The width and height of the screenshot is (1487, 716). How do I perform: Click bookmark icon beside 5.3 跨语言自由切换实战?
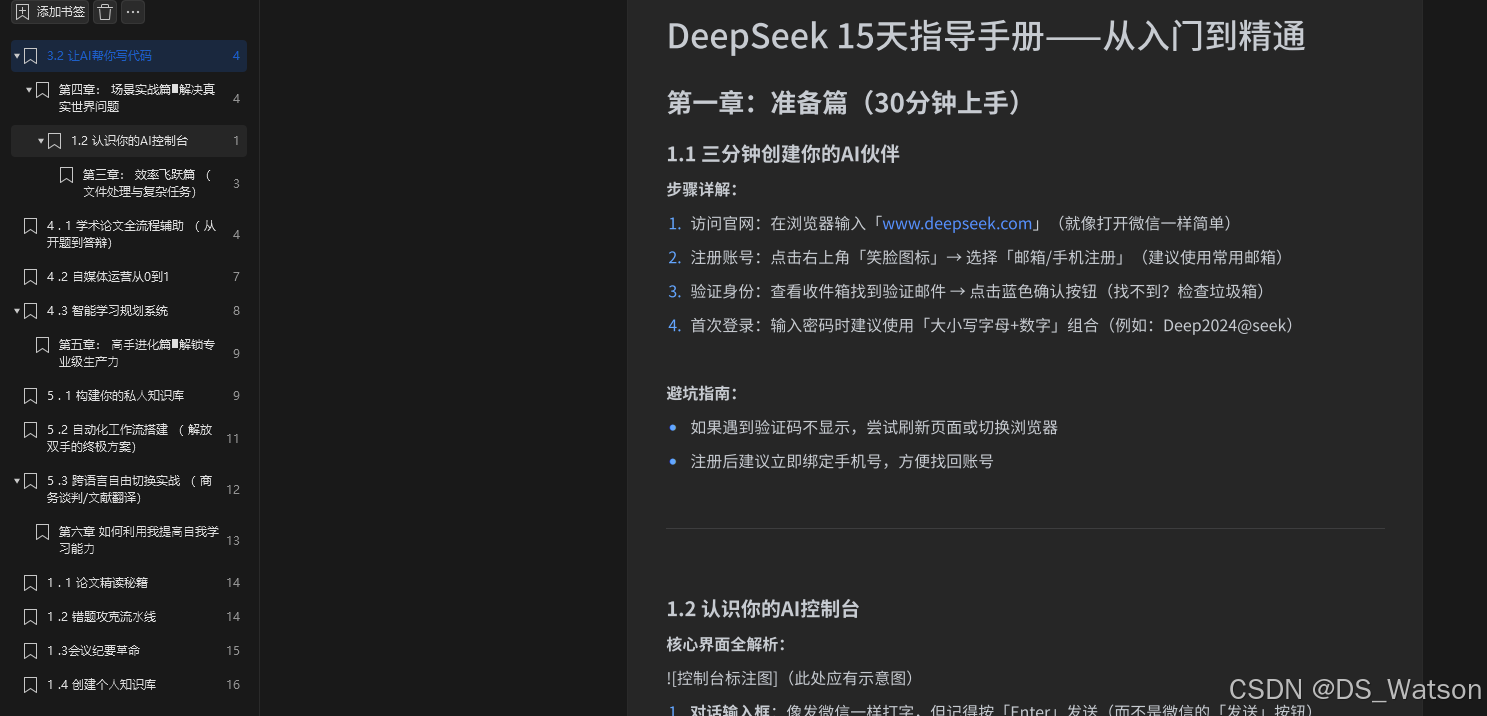pos(31,481)
